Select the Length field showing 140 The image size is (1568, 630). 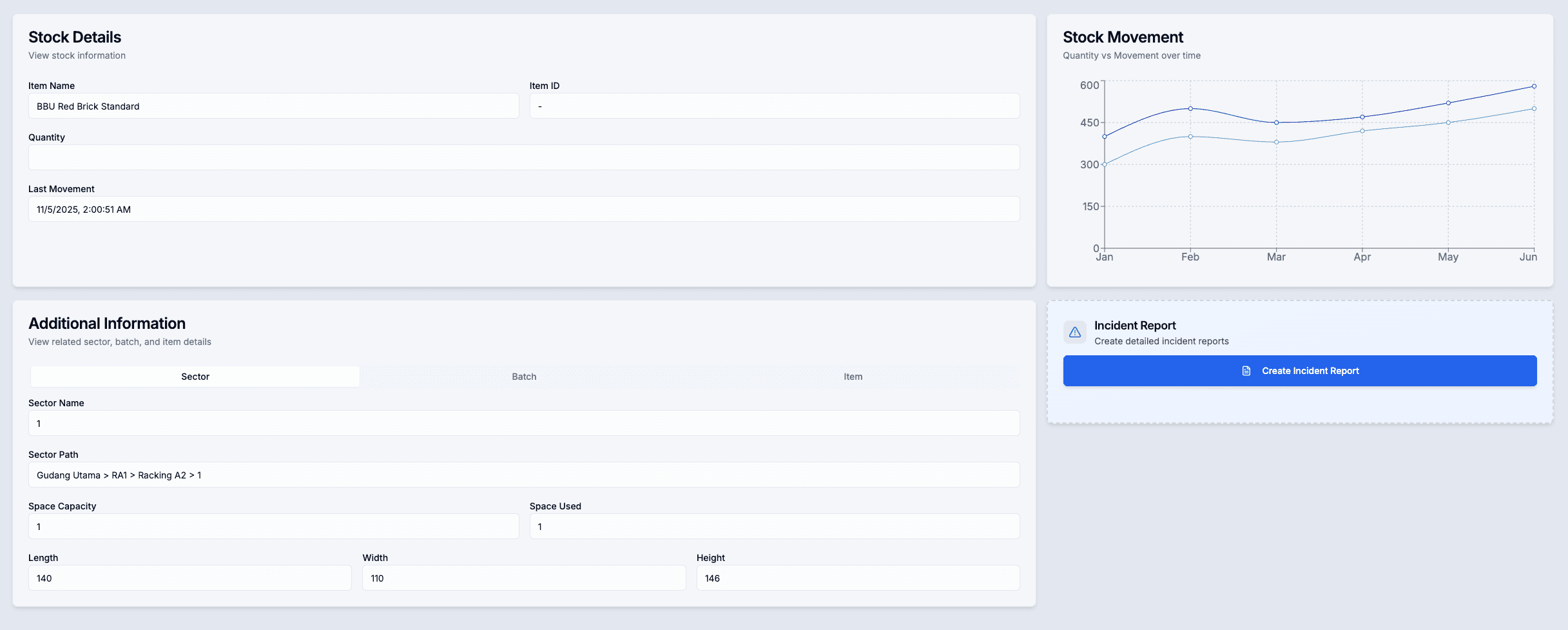click(x=189, y=578)
